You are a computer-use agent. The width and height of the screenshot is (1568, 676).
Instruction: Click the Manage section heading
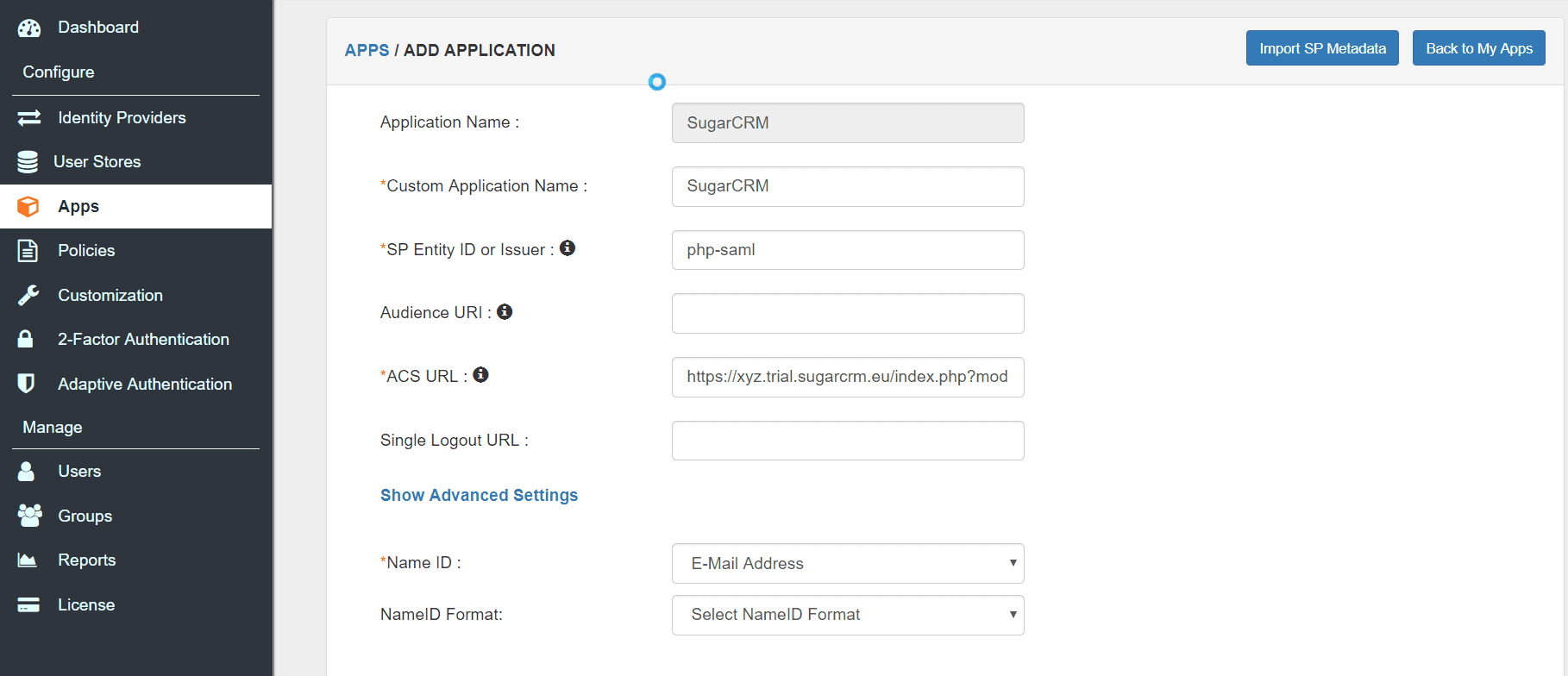click(53, 428)
